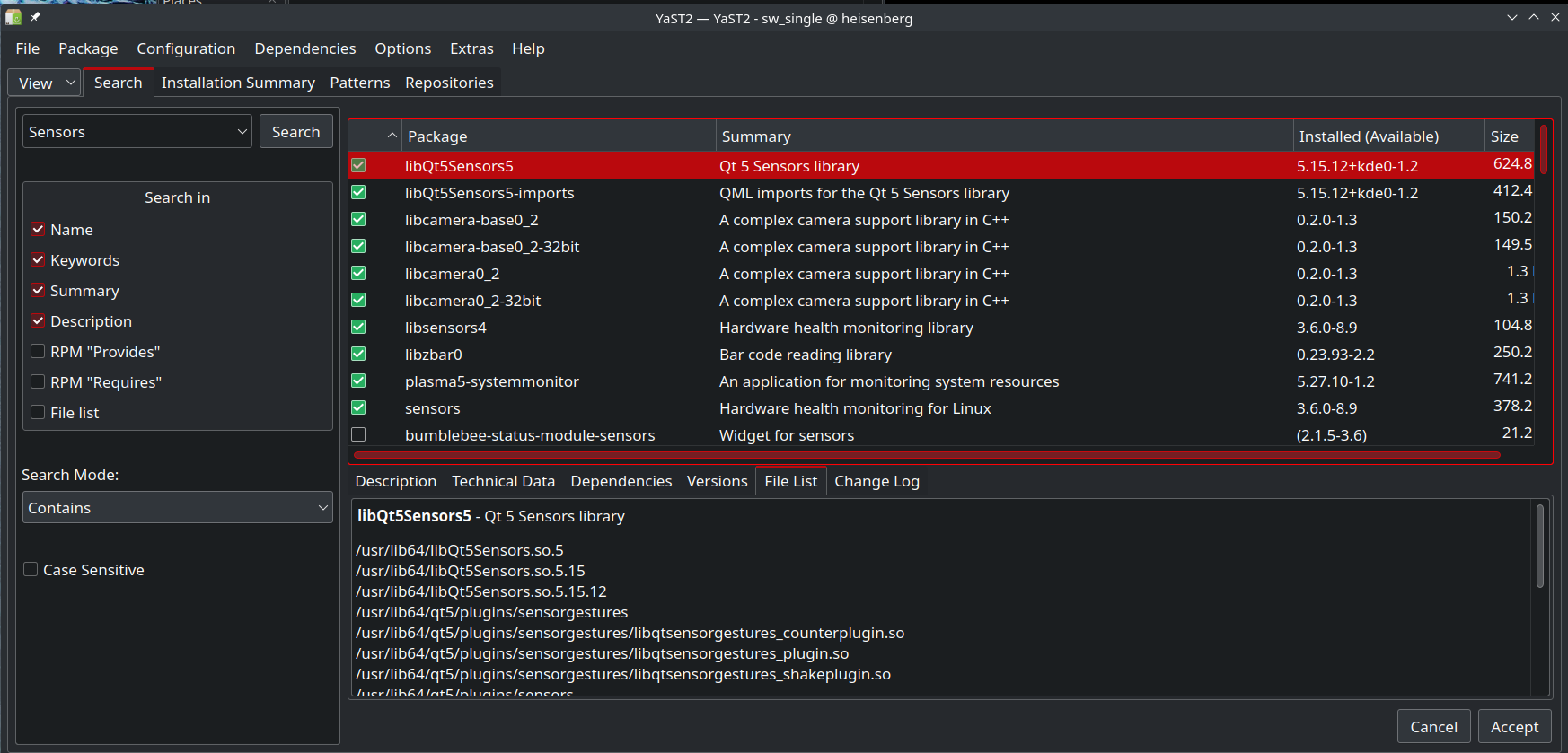1568x753 pixels.
Task: Click the package list horizontal scrollbar
Action: [927, 455]
